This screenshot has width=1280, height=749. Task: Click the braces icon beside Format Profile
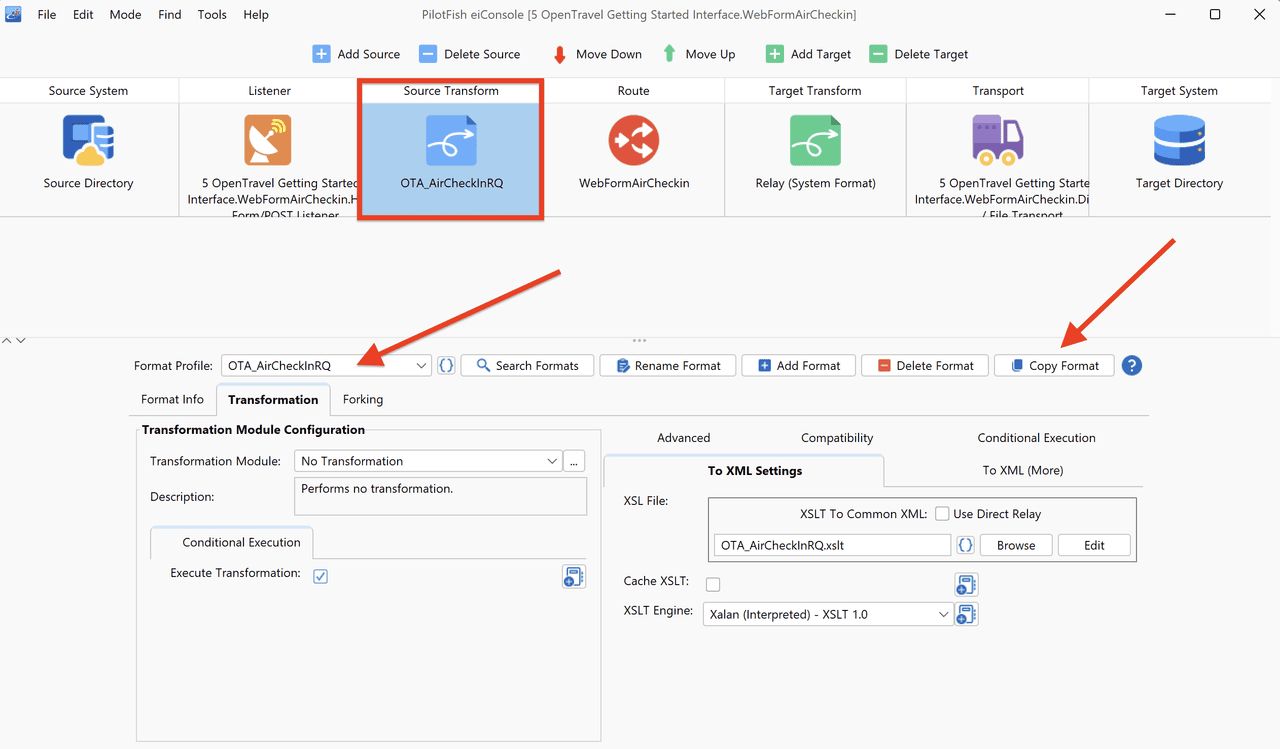446,365
